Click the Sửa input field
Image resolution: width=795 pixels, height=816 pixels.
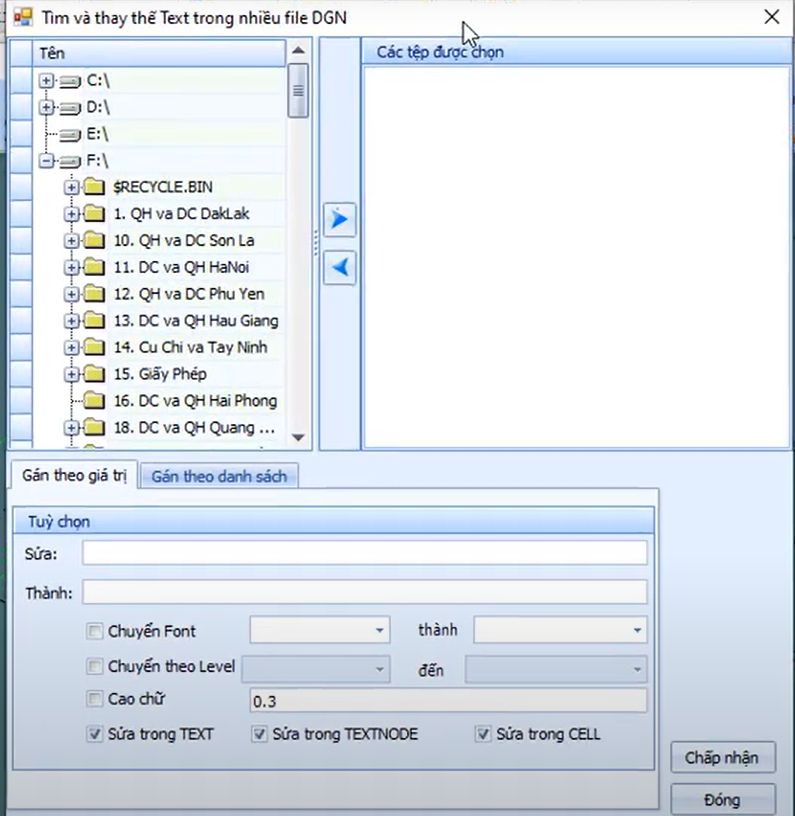pyautogui.click(x=364, y=553)
